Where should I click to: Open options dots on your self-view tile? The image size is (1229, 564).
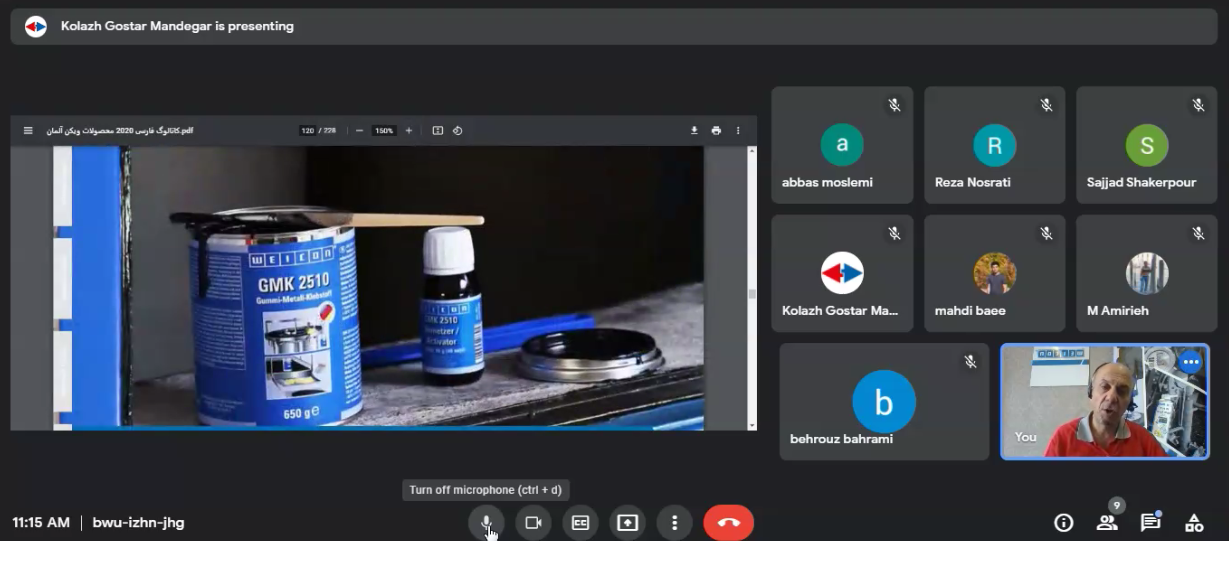click(x=1190, y=362)
